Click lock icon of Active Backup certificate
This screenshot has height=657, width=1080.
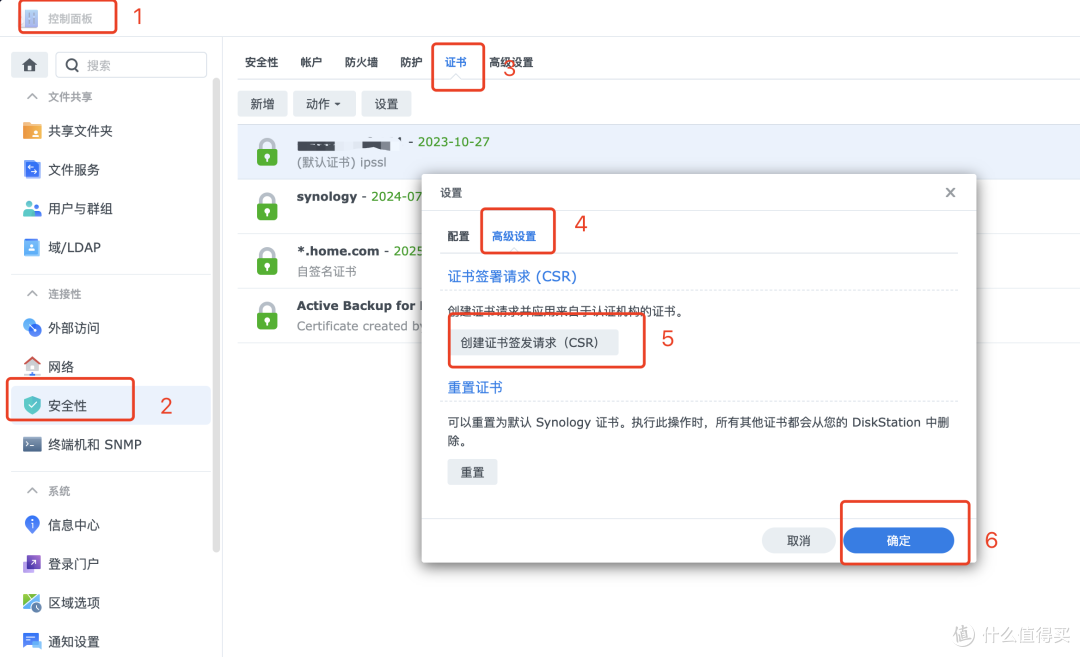[267, 315]
